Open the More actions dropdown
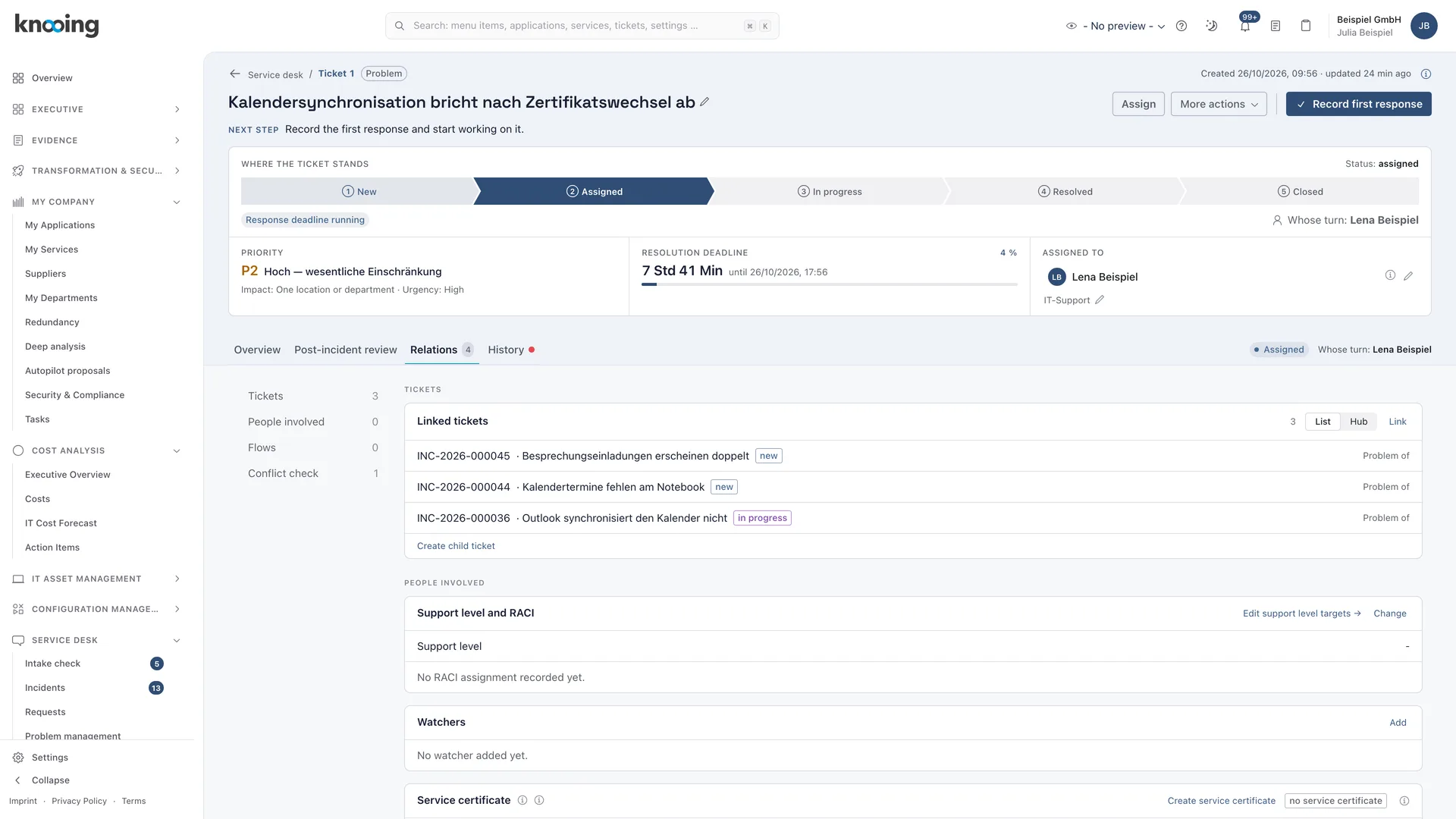Image resolution: width=1456 pixels, height=819 pixels. point(1219,104)
